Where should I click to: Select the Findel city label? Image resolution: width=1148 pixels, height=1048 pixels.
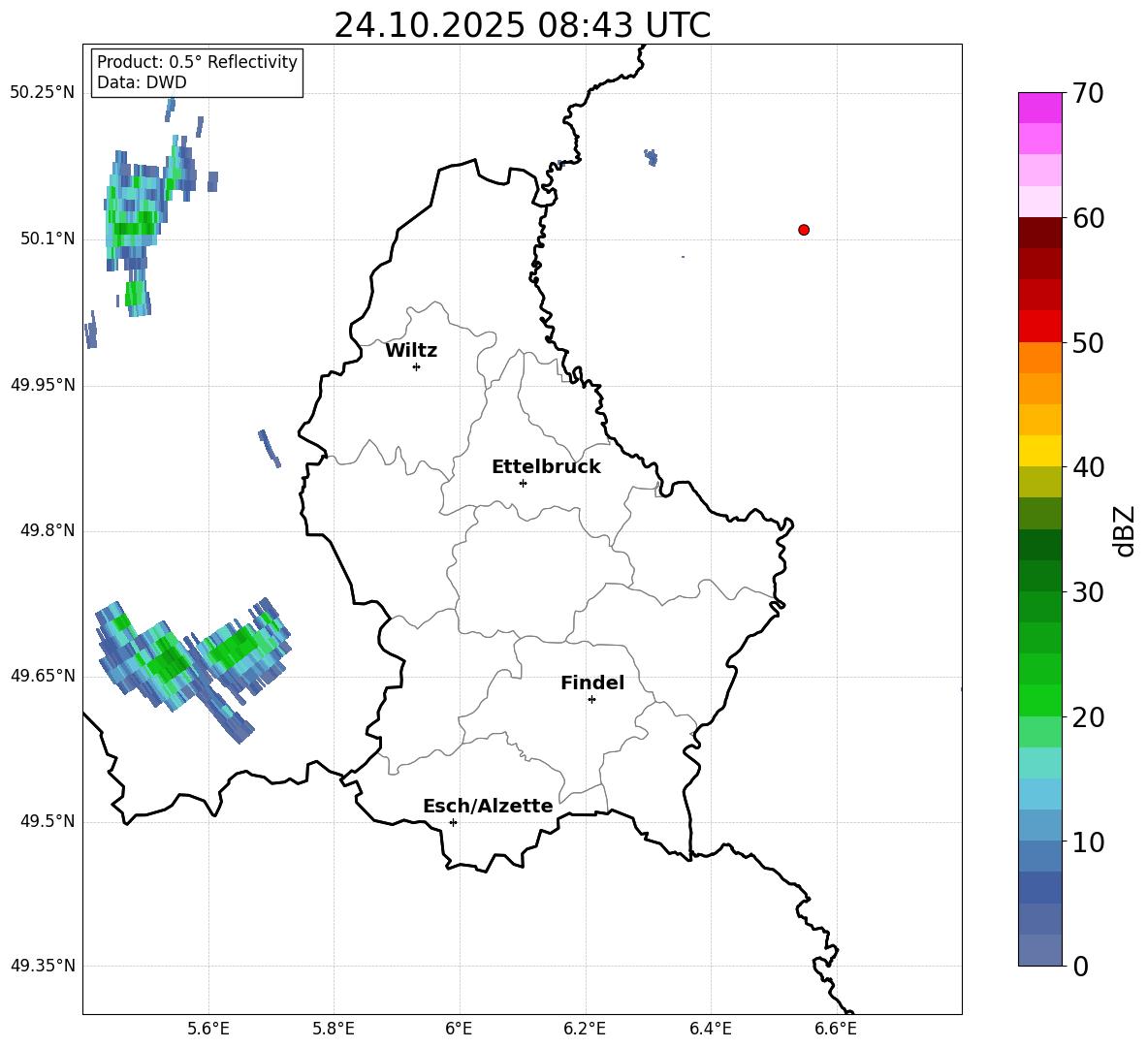pyautogui.click(x=592, y=683)
